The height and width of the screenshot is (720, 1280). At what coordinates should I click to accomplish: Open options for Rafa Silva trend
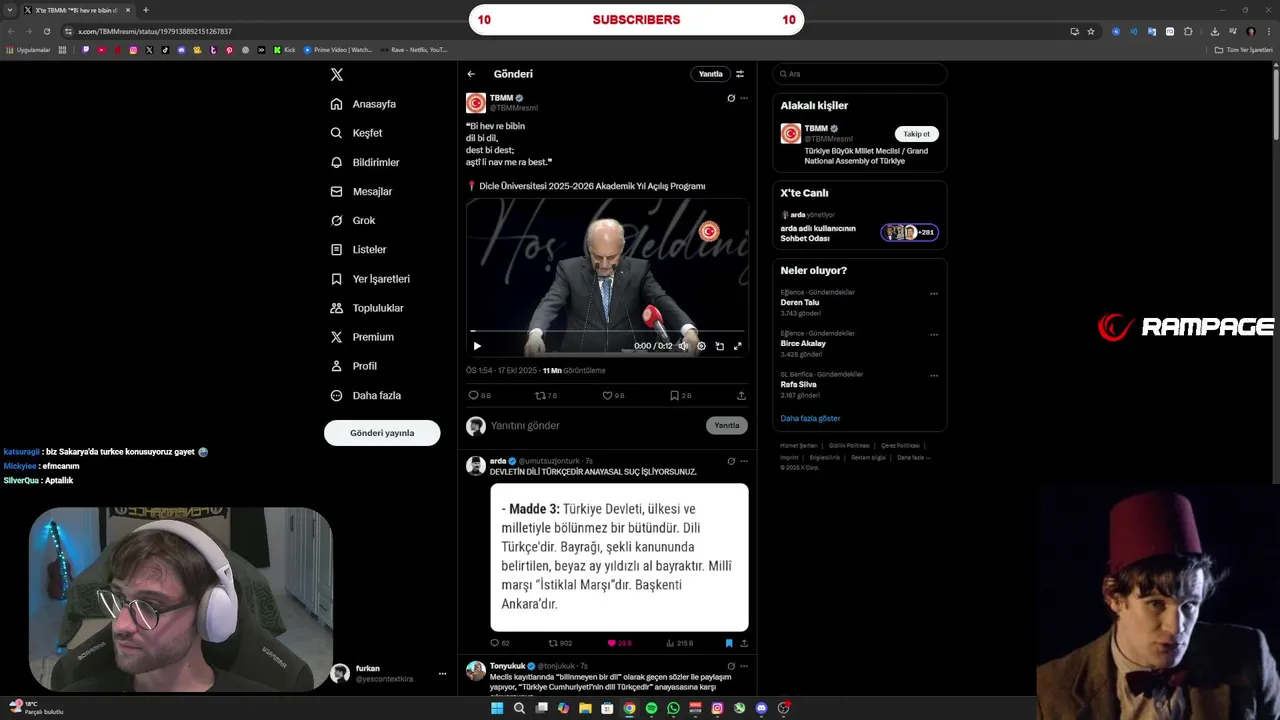click(934, 376)
